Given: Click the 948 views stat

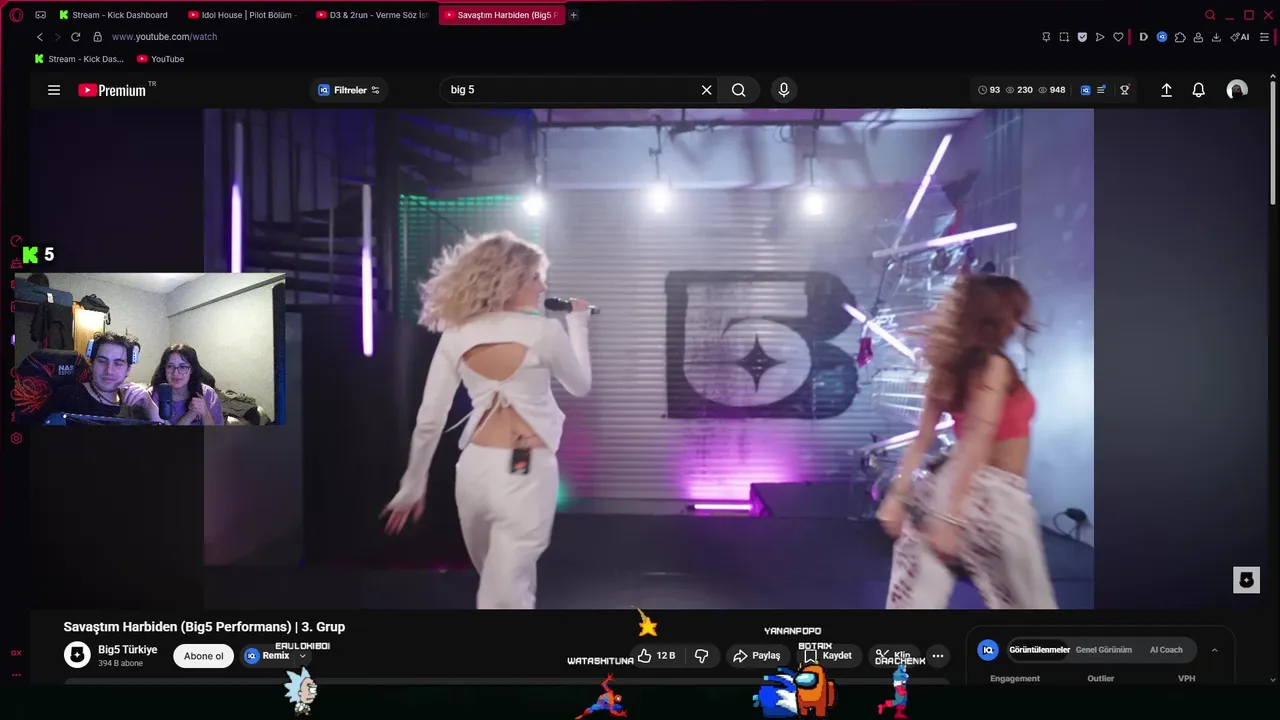Looking at the screenshot, I should pyautogui.click(x=1052, y=90).
